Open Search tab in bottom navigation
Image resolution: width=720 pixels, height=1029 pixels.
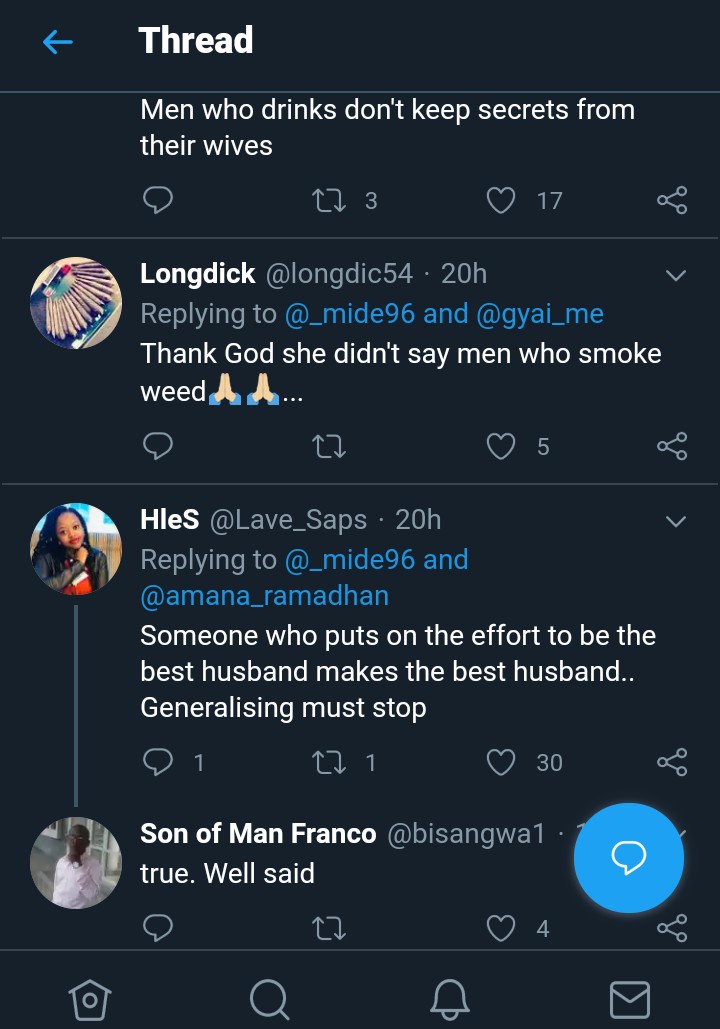(269, 998)
